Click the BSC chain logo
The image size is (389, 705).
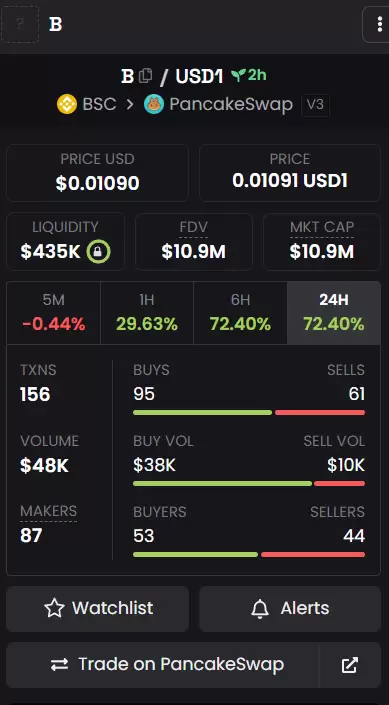pyautogui.click(x=67, y=104)
